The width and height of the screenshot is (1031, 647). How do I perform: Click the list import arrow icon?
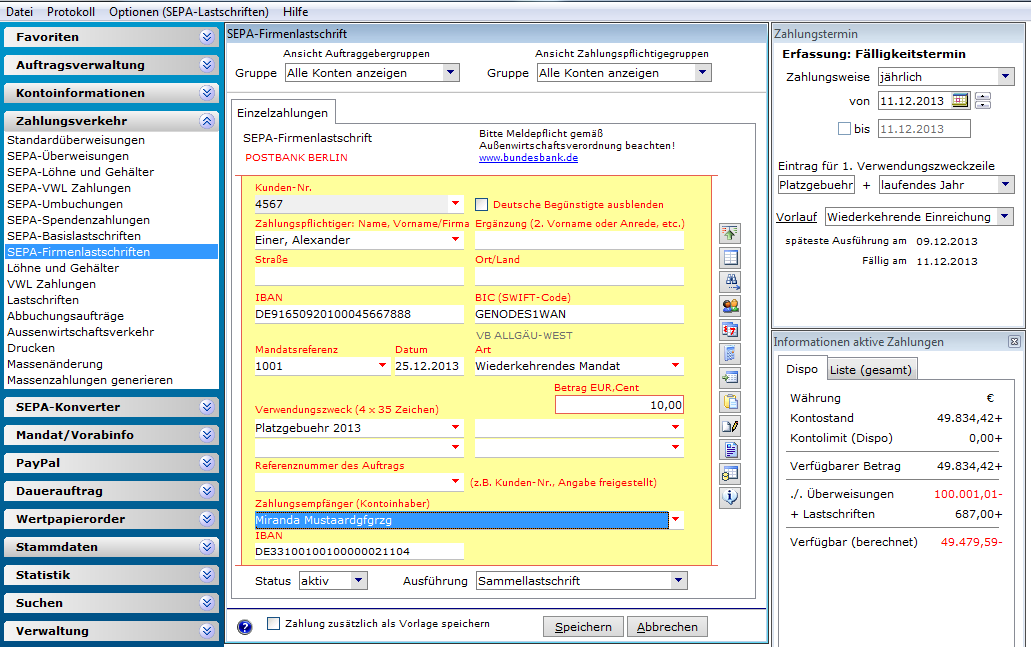[730, 377]
